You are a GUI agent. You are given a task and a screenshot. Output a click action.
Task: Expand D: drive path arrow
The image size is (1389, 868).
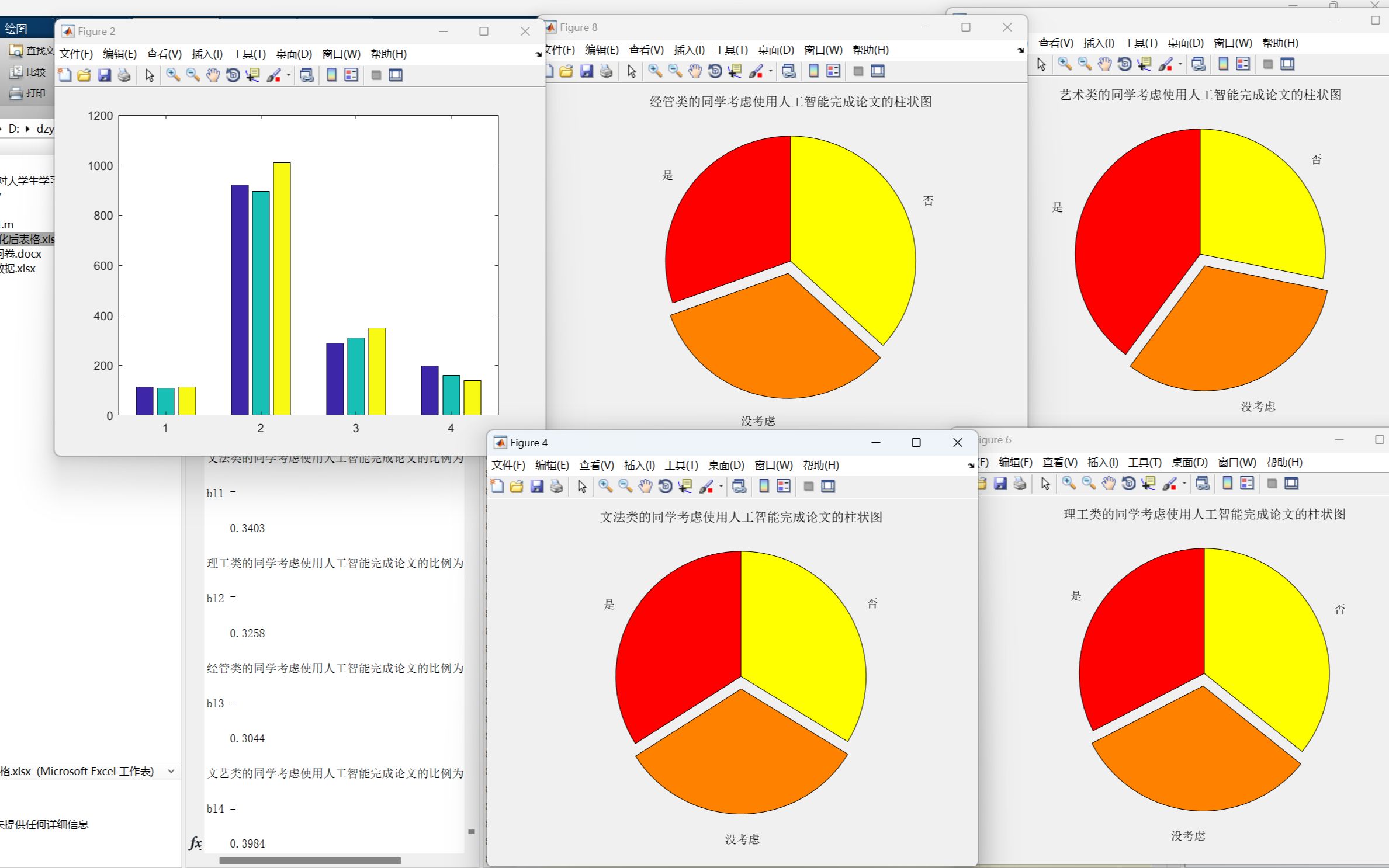pyautogui.click(x=27, y=129)
